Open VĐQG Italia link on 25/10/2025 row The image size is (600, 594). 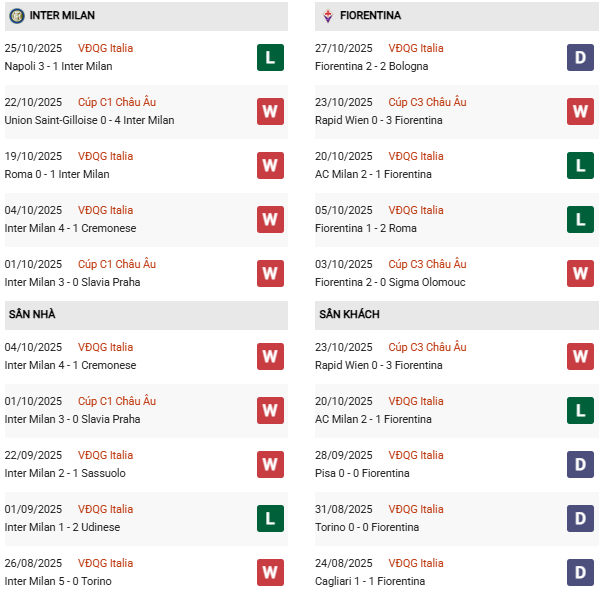click(105, 48)
